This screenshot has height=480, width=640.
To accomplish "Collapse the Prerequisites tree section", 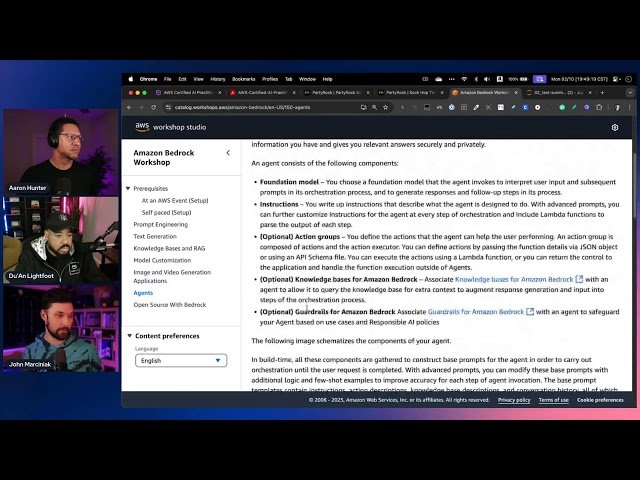I will click(128, 189).
